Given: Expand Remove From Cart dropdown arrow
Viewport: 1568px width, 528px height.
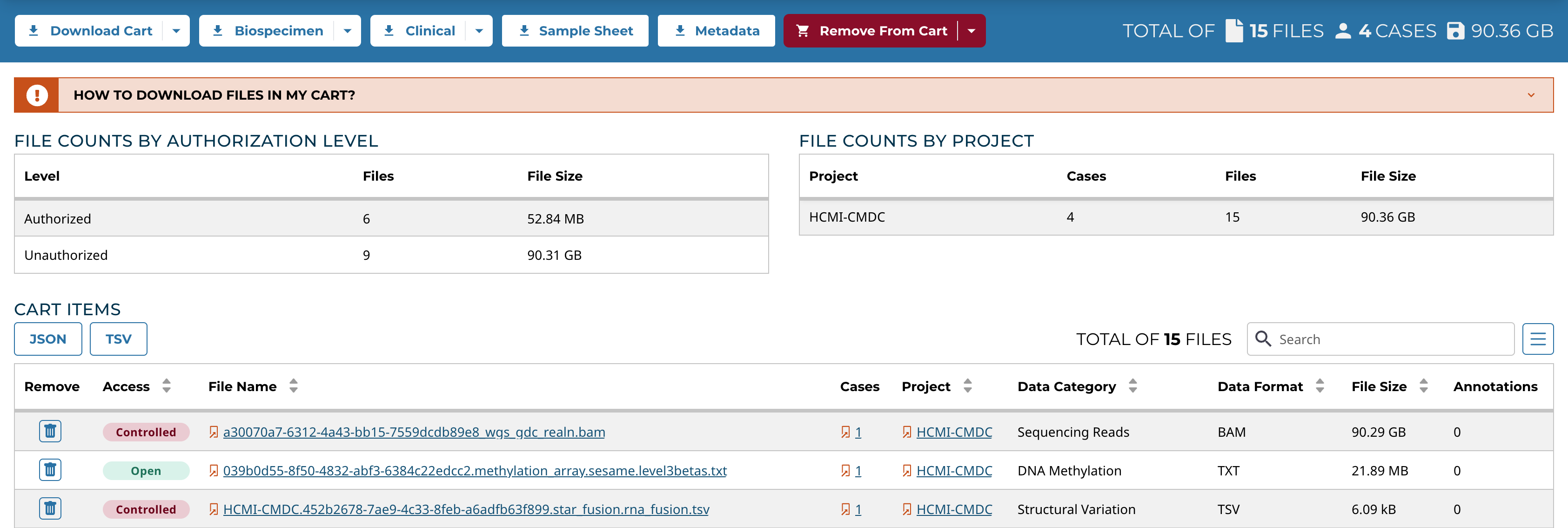Looking at the screenshot, I should click(x=972, y=31).
